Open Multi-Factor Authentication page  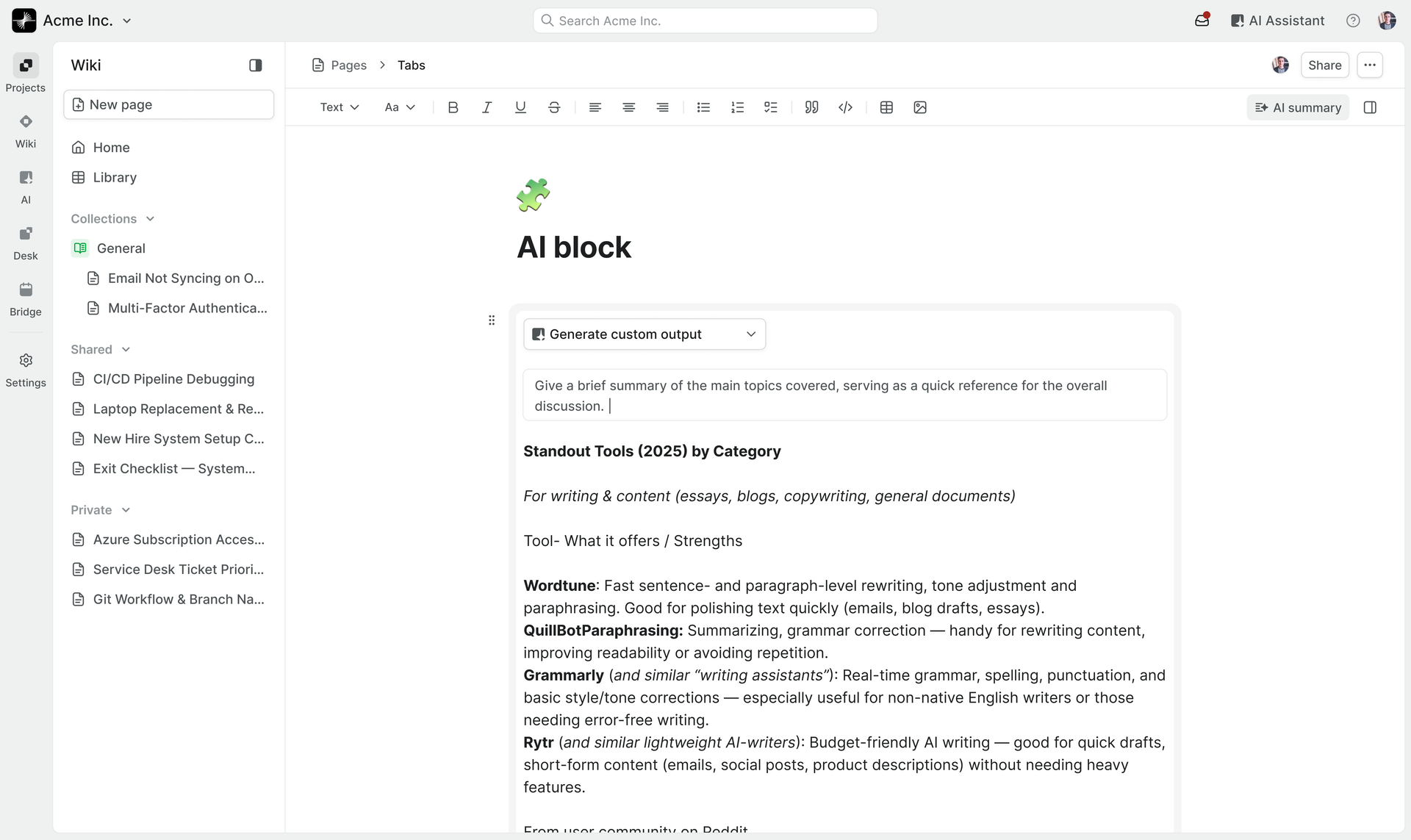pyautogui.click(x=176, y=309)
